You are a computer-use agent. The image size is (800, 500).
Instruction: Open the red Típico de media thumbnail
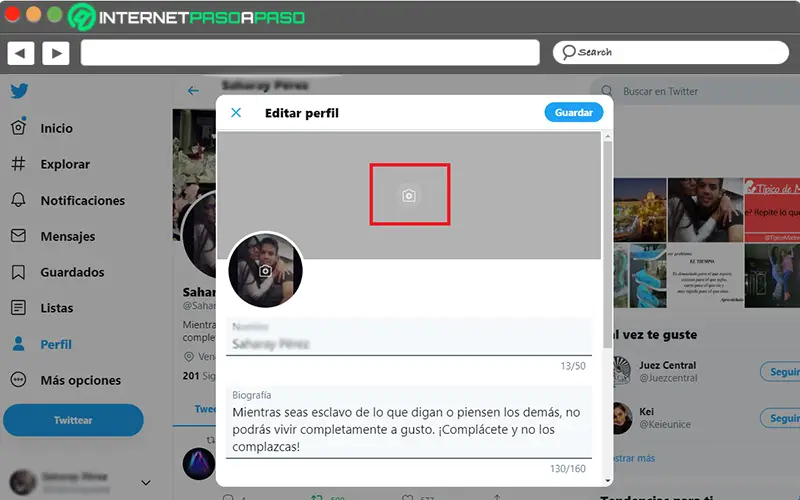(772, 210)
